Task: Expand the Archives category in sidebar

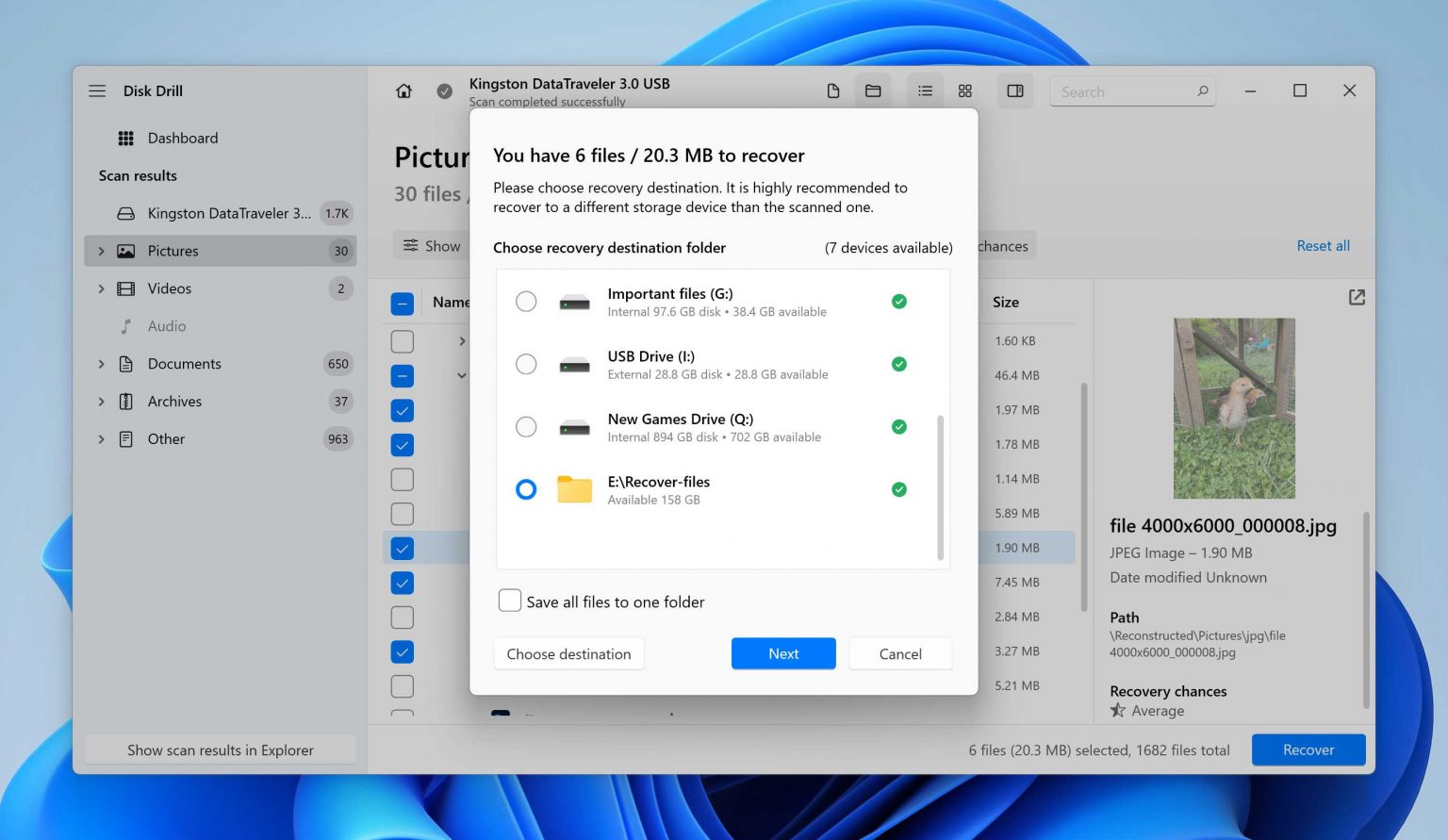Action: click(x=101, y=402)
